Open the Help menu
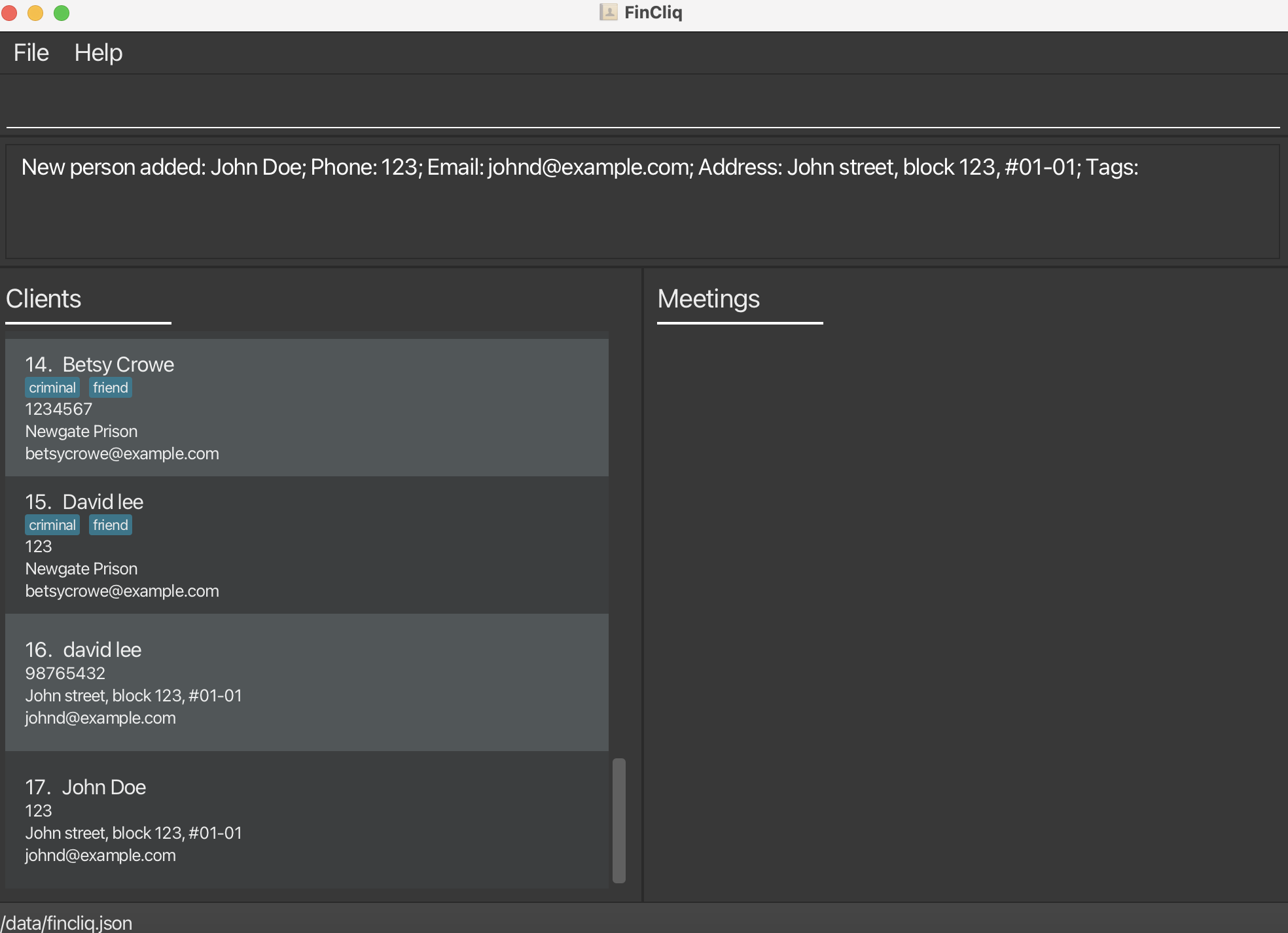1288x933 pixels. [98, 53]
